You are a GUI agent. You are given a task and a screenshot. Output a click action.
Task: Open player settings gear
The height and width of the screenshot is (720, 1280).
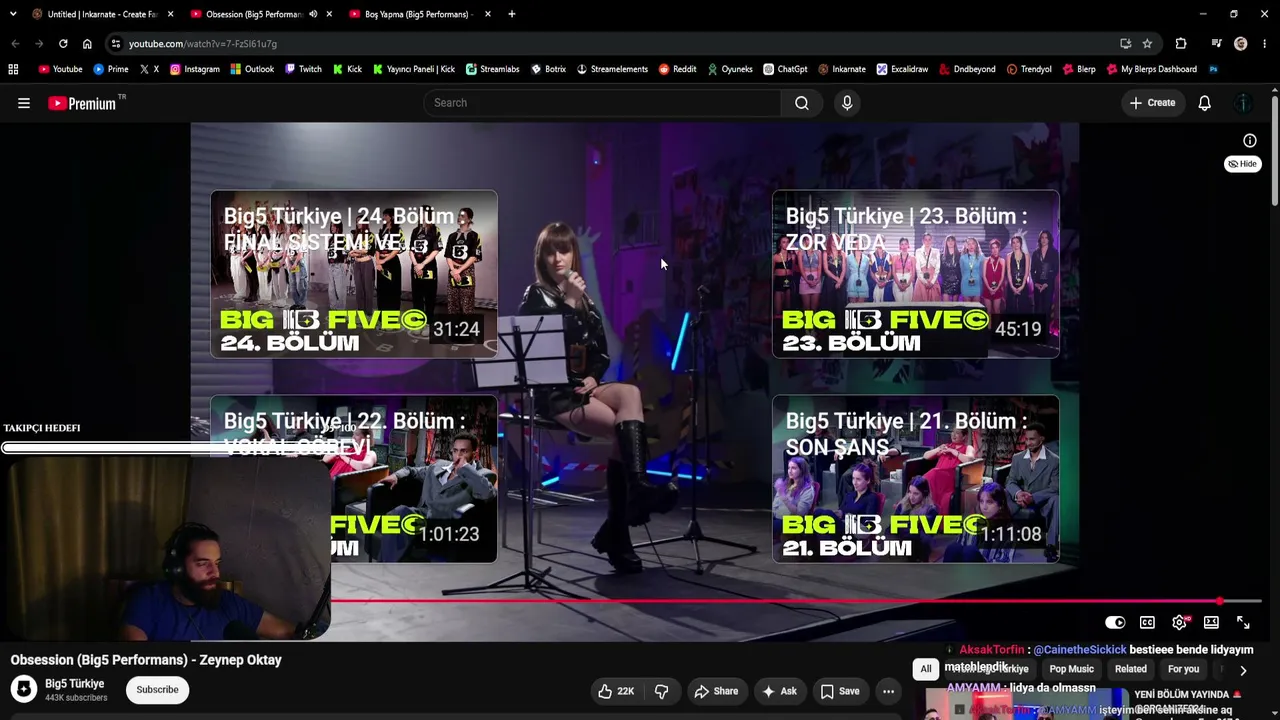pos(1180,622)
